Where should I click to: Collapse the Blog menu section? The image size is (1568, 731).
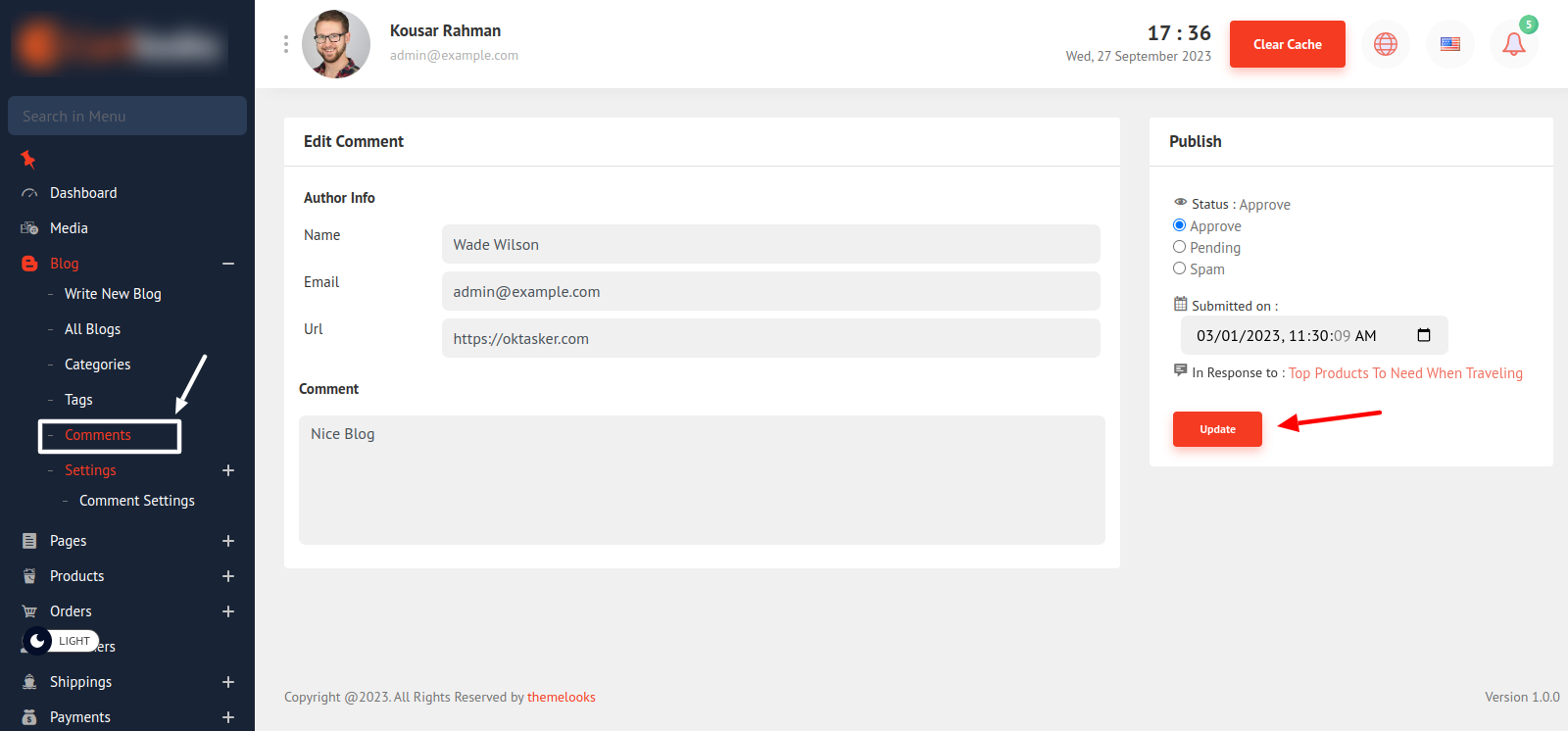(228, 264)
